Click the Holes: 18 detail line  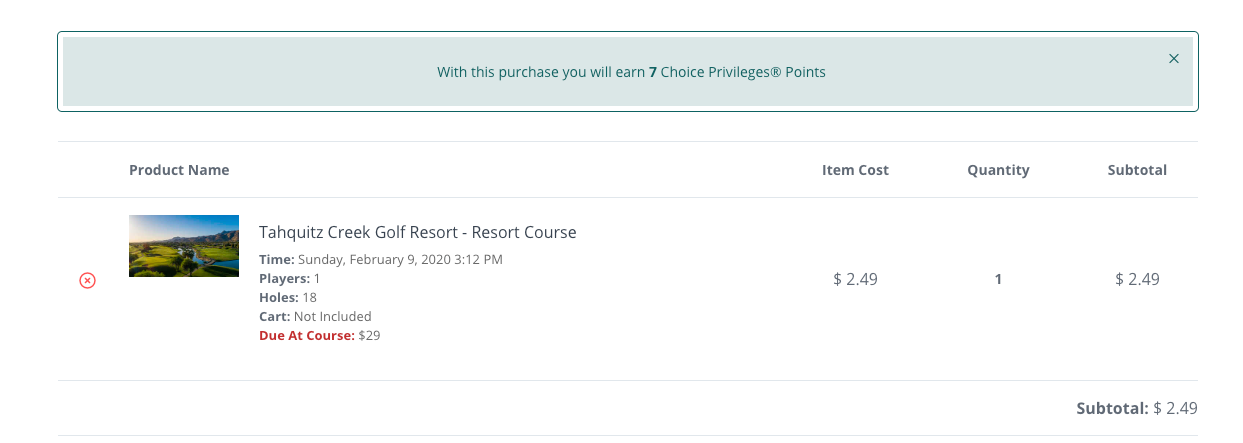287,298
